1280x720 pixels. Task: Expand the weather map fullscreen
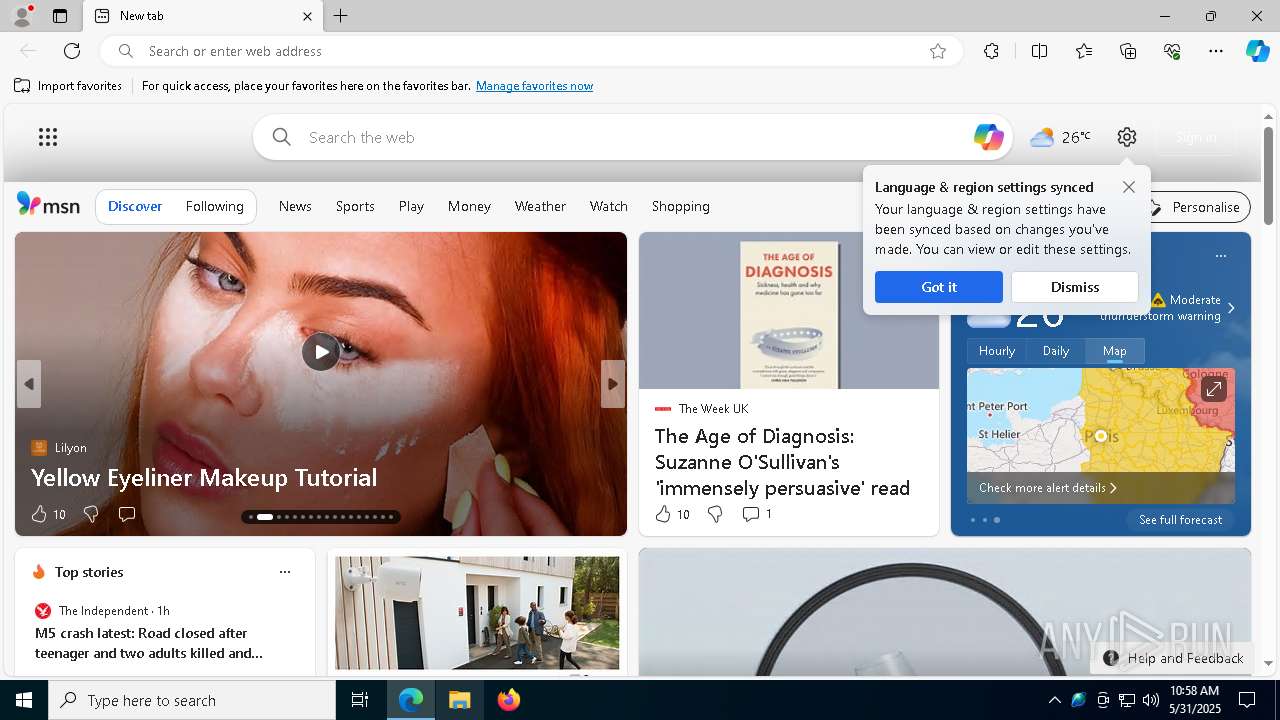pos(1213,388)
